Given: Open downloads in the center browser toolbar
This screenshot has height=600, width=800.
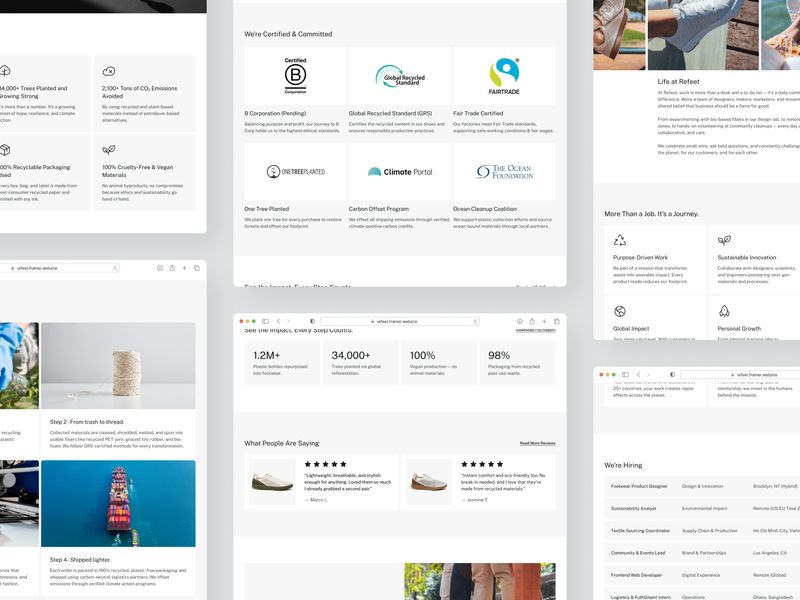Looking at the screenshot, I should coord(520,321).
